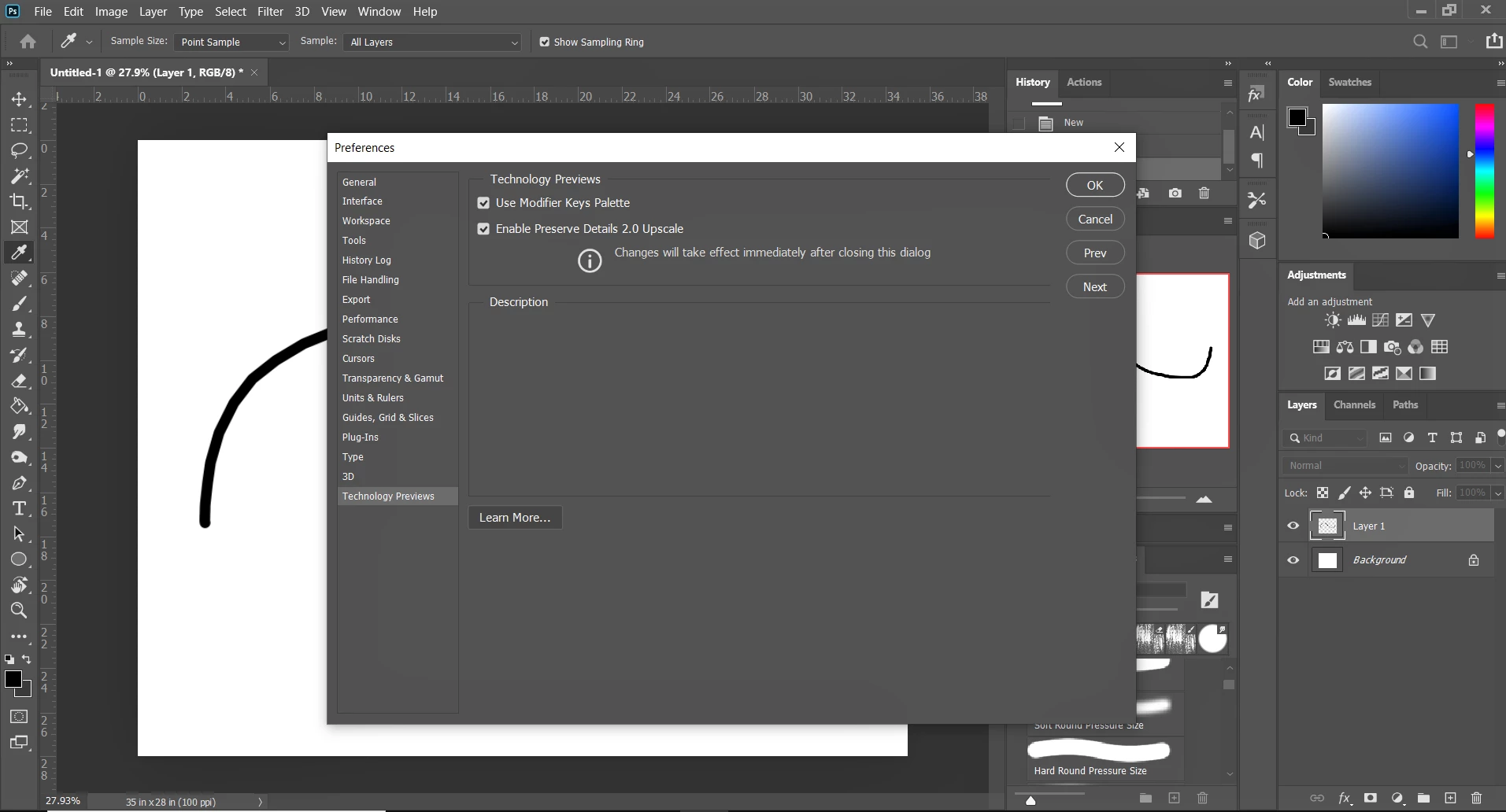Screen dimensions: 1506x812
Task: Expand the Opacity dropdown arrow
Action: tap(1497, 466)
